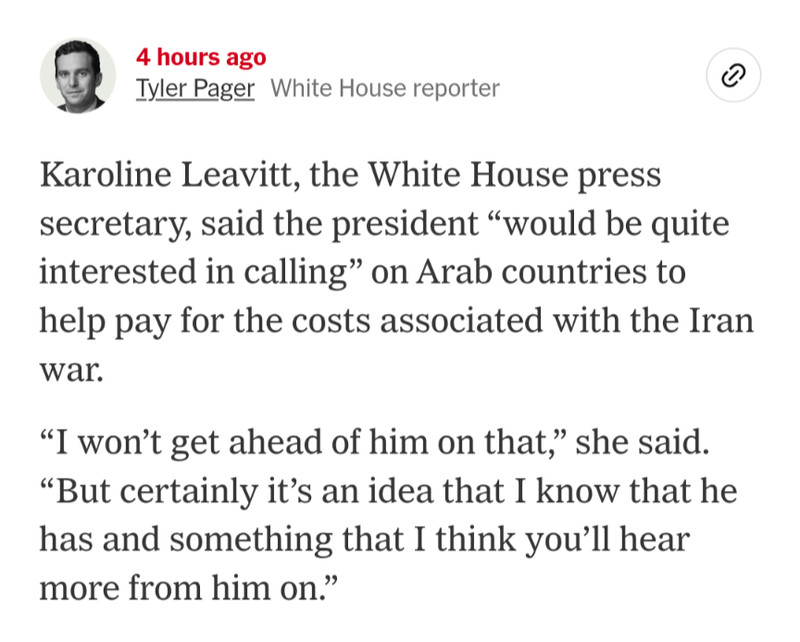The height and width of the screenshot is (642, 800).
Task: Click the "White House reporter" label
Action: point(385,88)
